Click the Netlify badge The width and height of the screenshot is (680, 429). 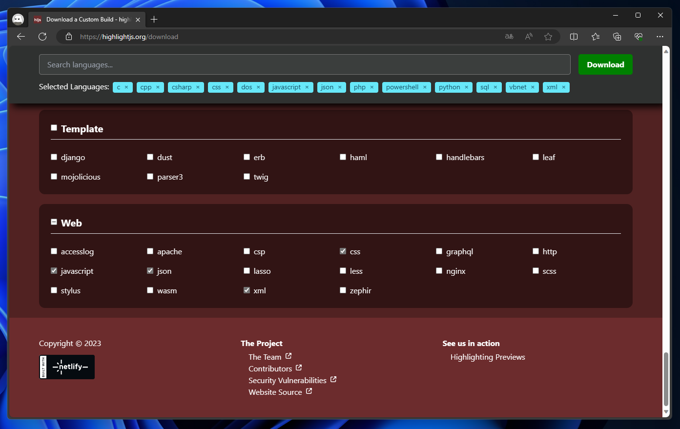[67, 367]
